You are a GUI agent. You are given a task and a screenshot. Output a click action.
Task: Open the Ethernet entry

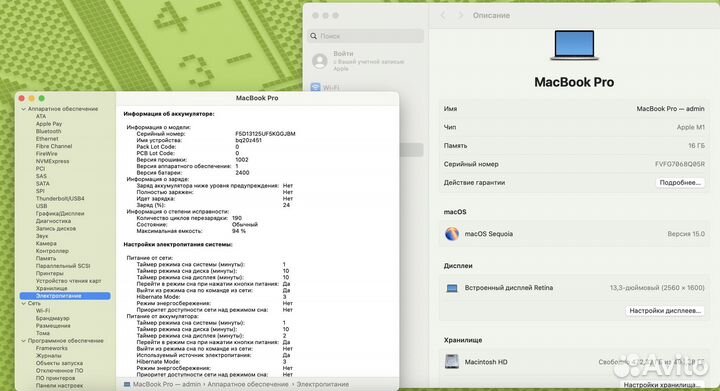coord(47,139)
